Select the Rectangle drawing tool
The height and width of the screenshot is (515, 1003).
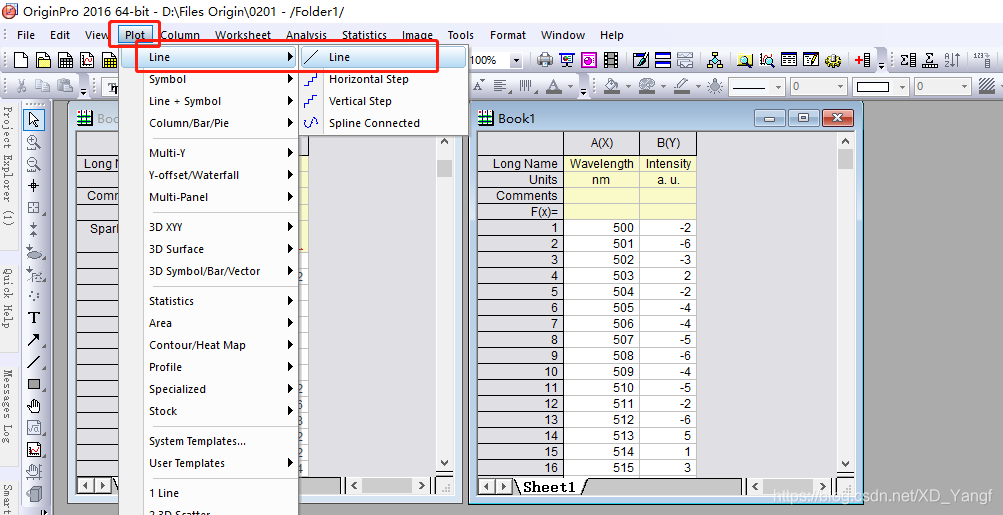tap(35, 384)
